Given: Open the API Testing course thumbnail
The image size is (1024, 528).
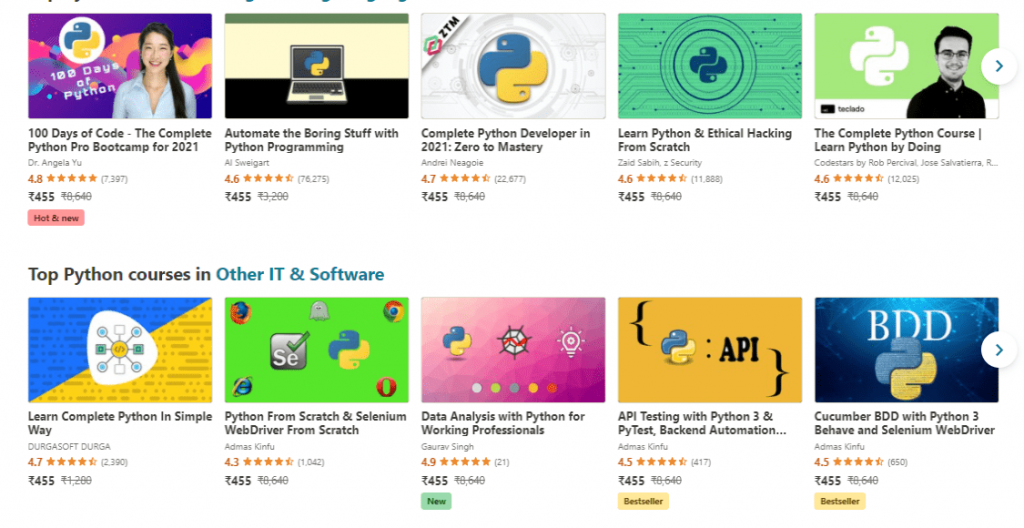Looking at the screenshot, I should pos(709,349).
